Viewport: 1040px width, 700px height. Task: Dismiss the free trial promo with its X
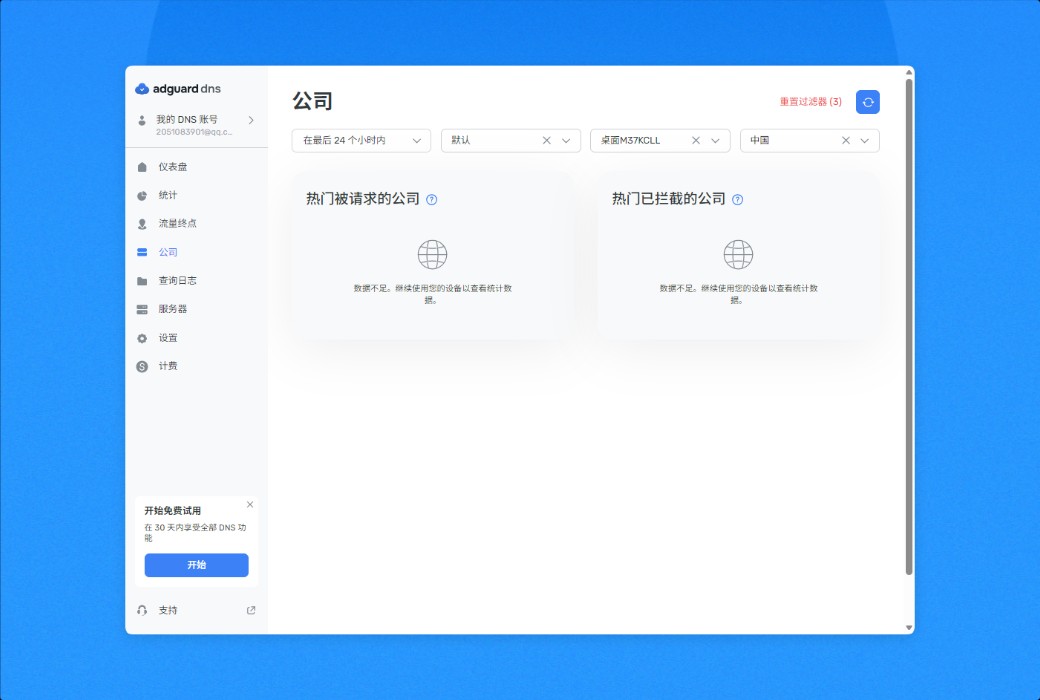tap(250, 504)
